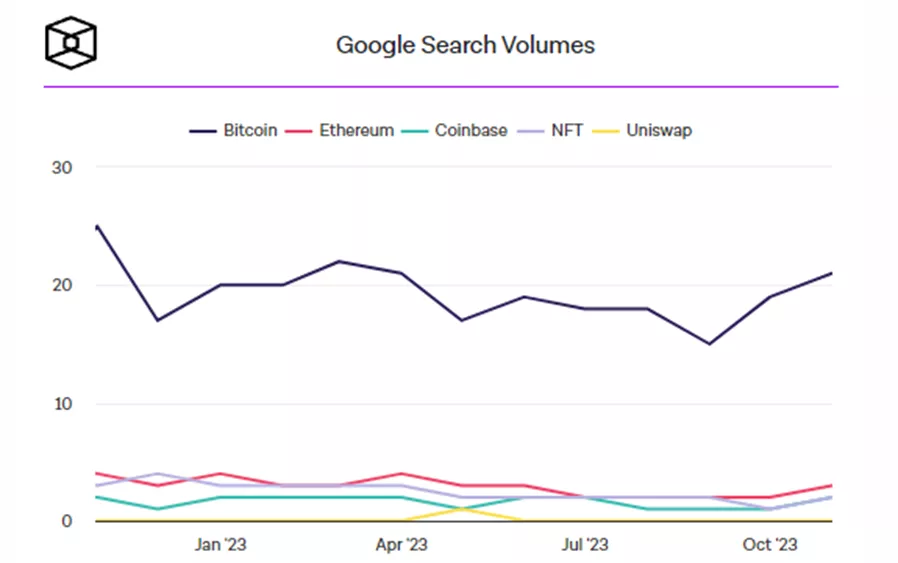The width and height of the screenshot is (898, 563).
Task: Click the Google Search Volumes chart title
Action: pyautogui.click(x=465, y=45)
